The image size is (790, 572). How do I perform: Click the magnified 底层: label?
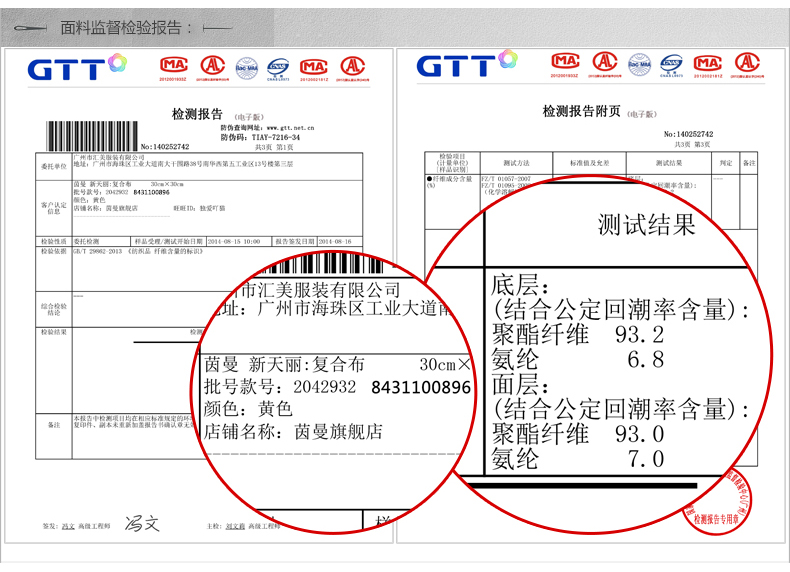click(x=520, y=286)
